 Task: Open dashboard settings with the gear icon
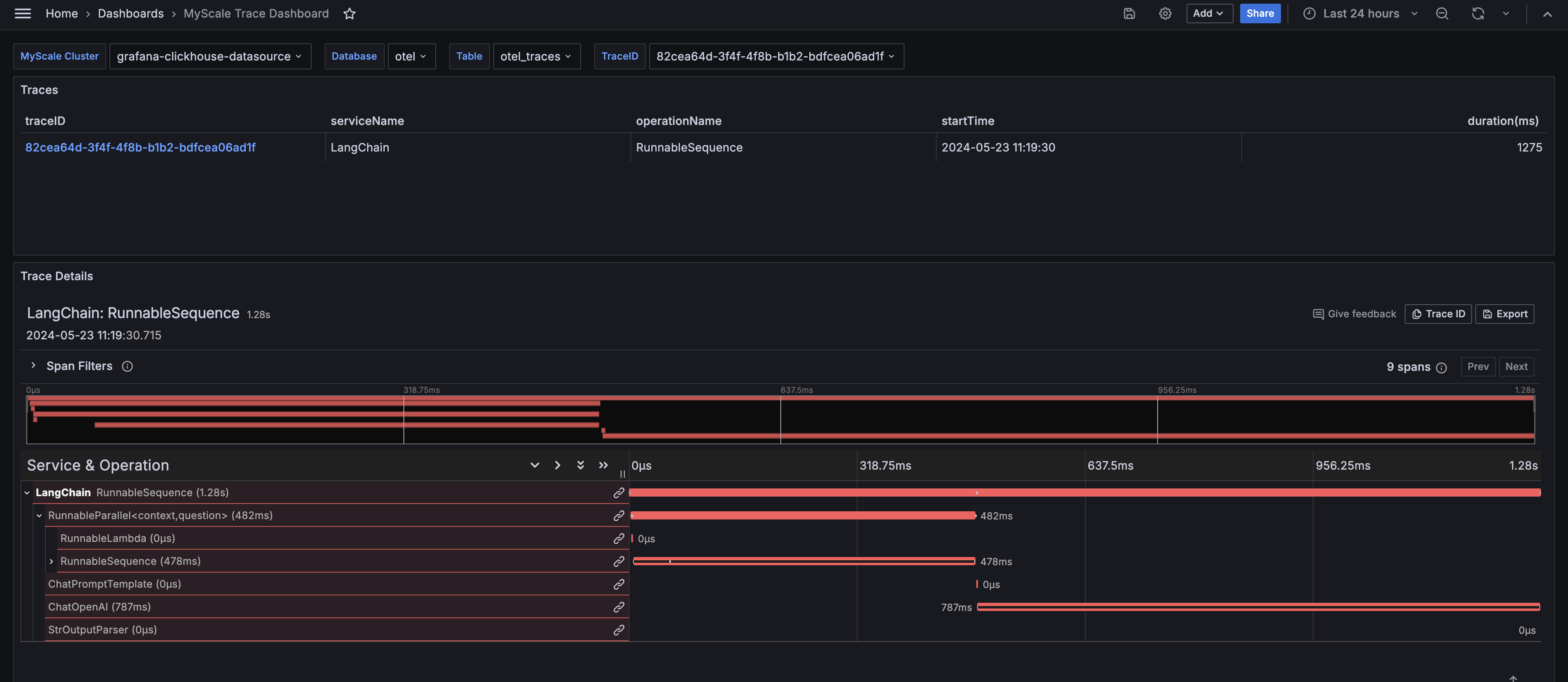tap(1165, 13)
